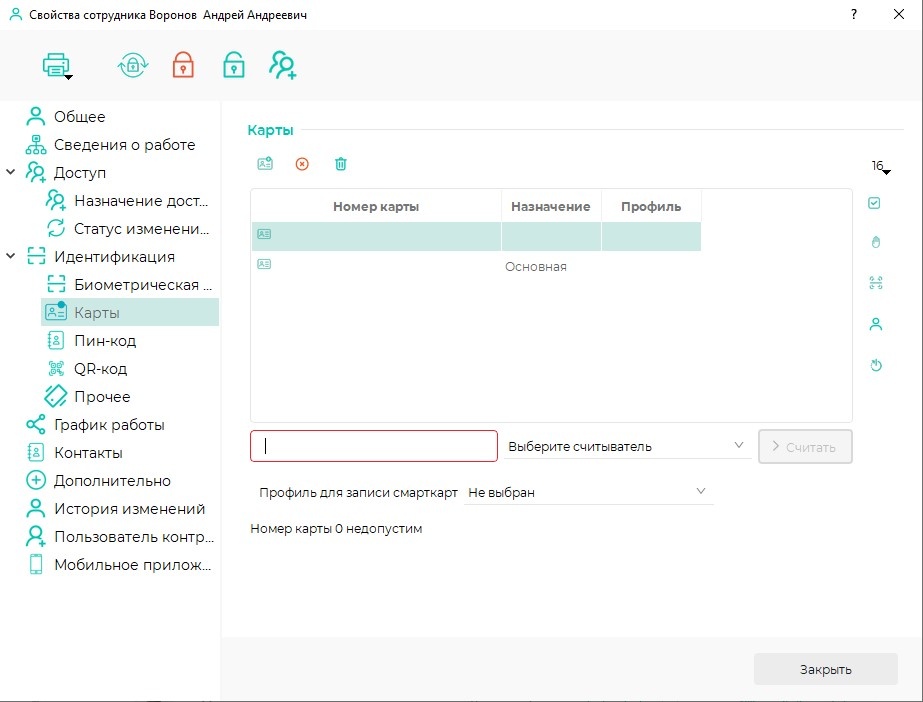Click the QR-код icon in sidebar
The width and height of the screenshot is (923, 702).
pyautogui.click(x=56, y=369)
